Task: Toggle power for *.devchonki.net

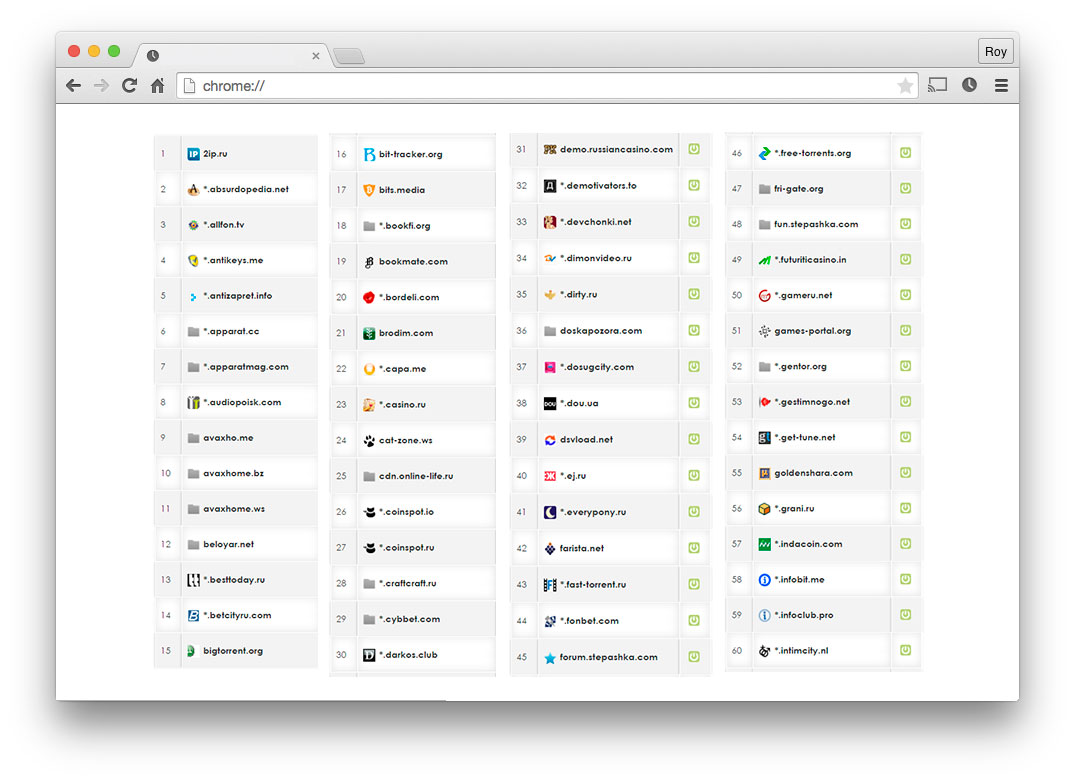Action: pyautogui.click(x=694, y=221)
